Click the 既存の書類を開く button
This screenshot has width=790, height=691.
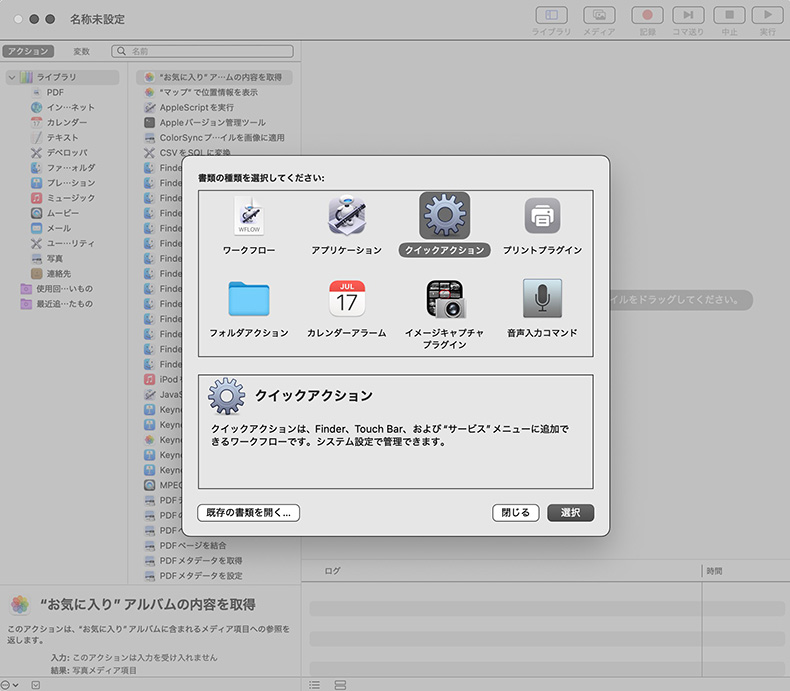pyautogui.click(x=248, y=513)
